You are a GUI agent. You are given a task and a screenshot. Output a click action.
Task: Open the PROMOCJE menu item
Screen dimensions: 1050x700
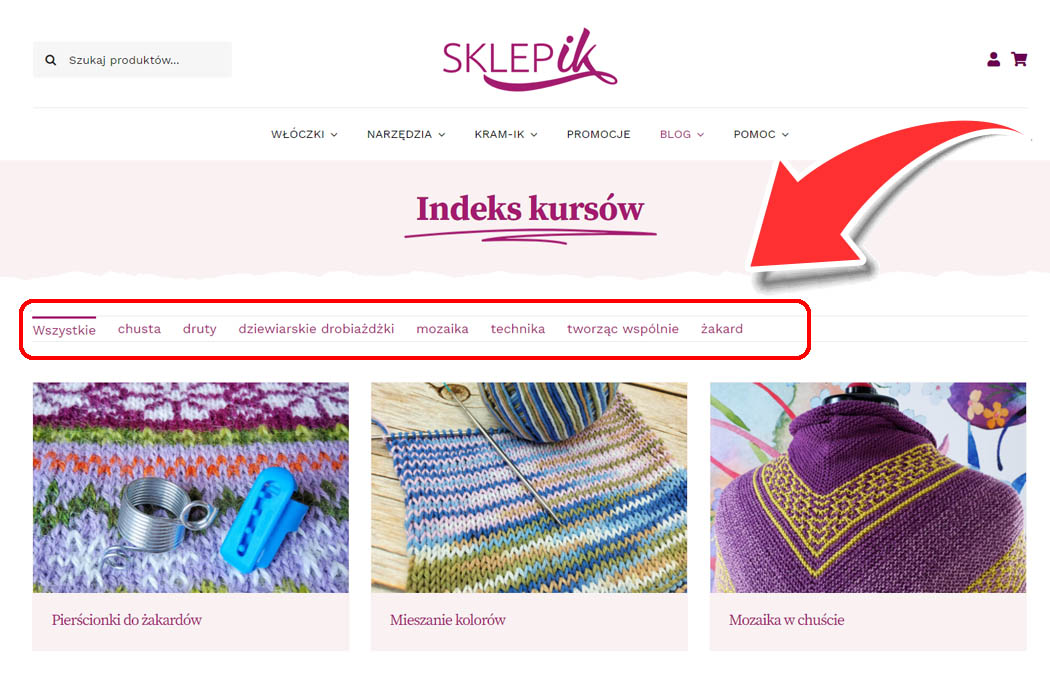599,134
